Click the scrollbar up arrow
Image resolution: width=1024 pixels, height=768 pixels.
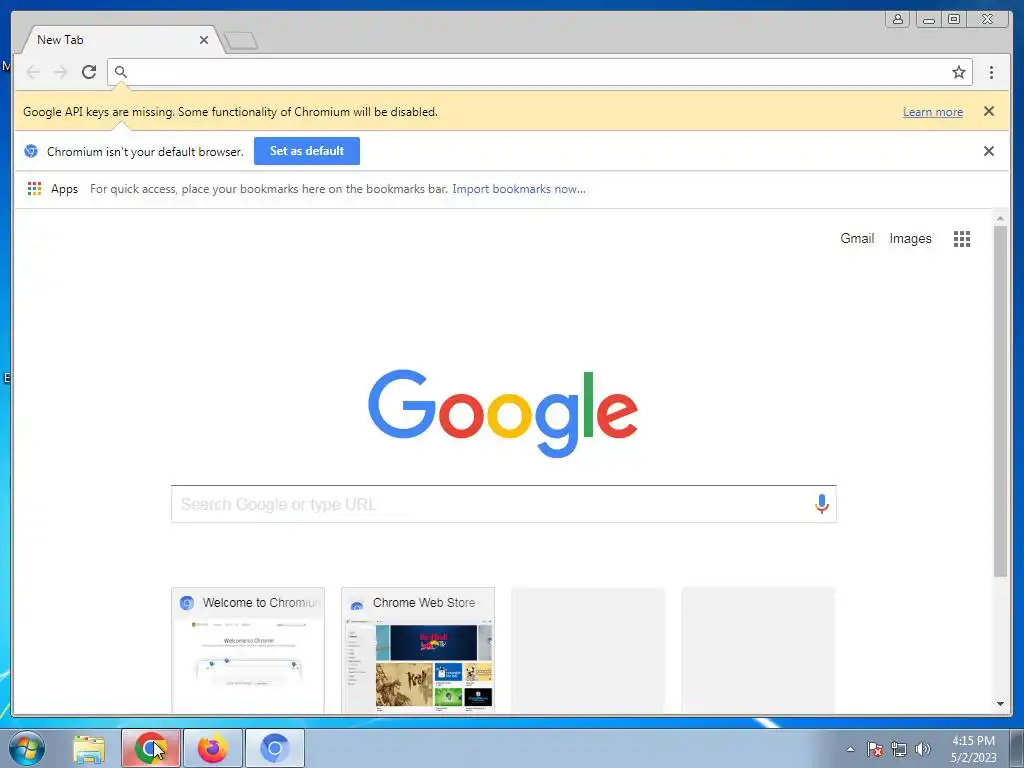click(1000, 218)
